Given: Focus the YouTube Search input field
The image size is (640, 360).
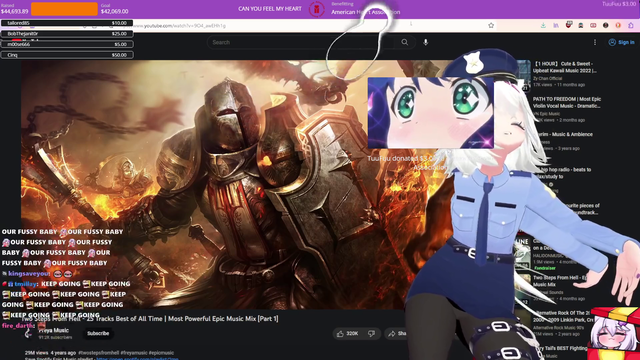Looking at the screenshot, I should 300,42.
